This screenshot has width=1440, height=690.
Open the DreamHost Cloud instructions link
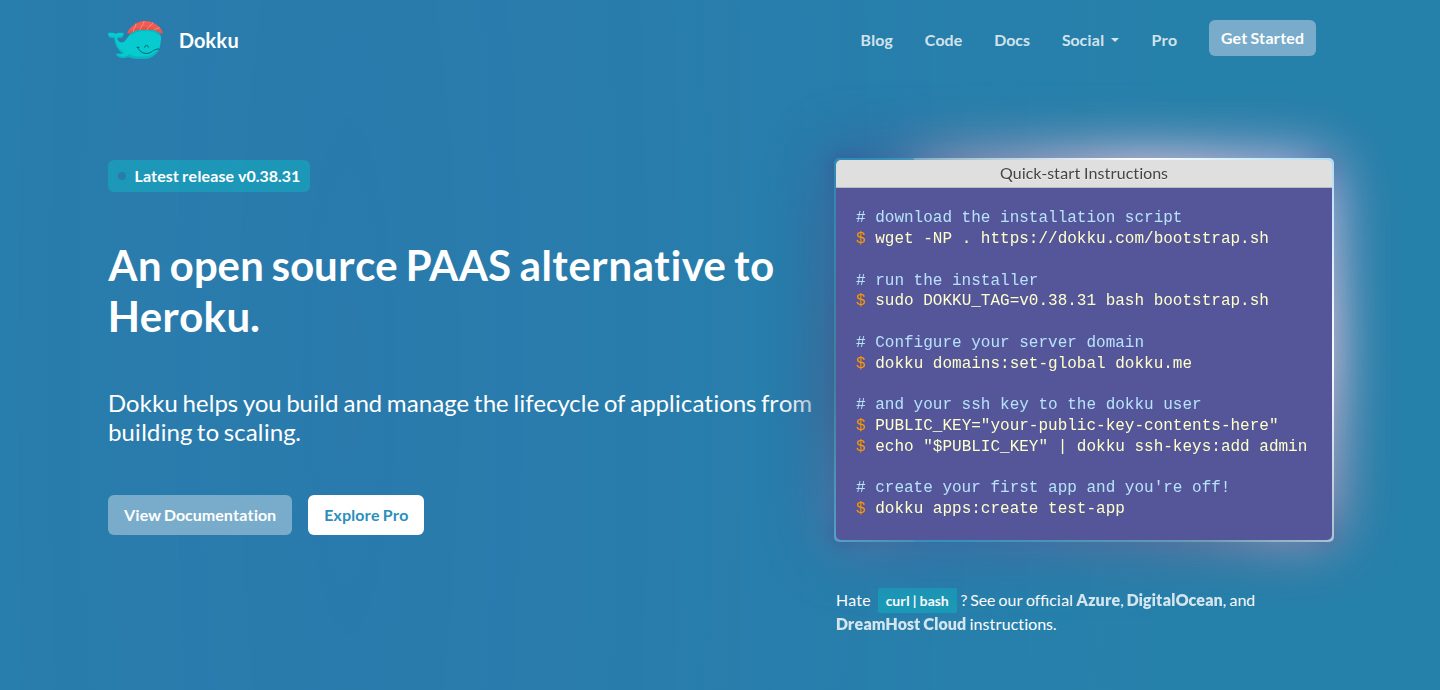901,625
